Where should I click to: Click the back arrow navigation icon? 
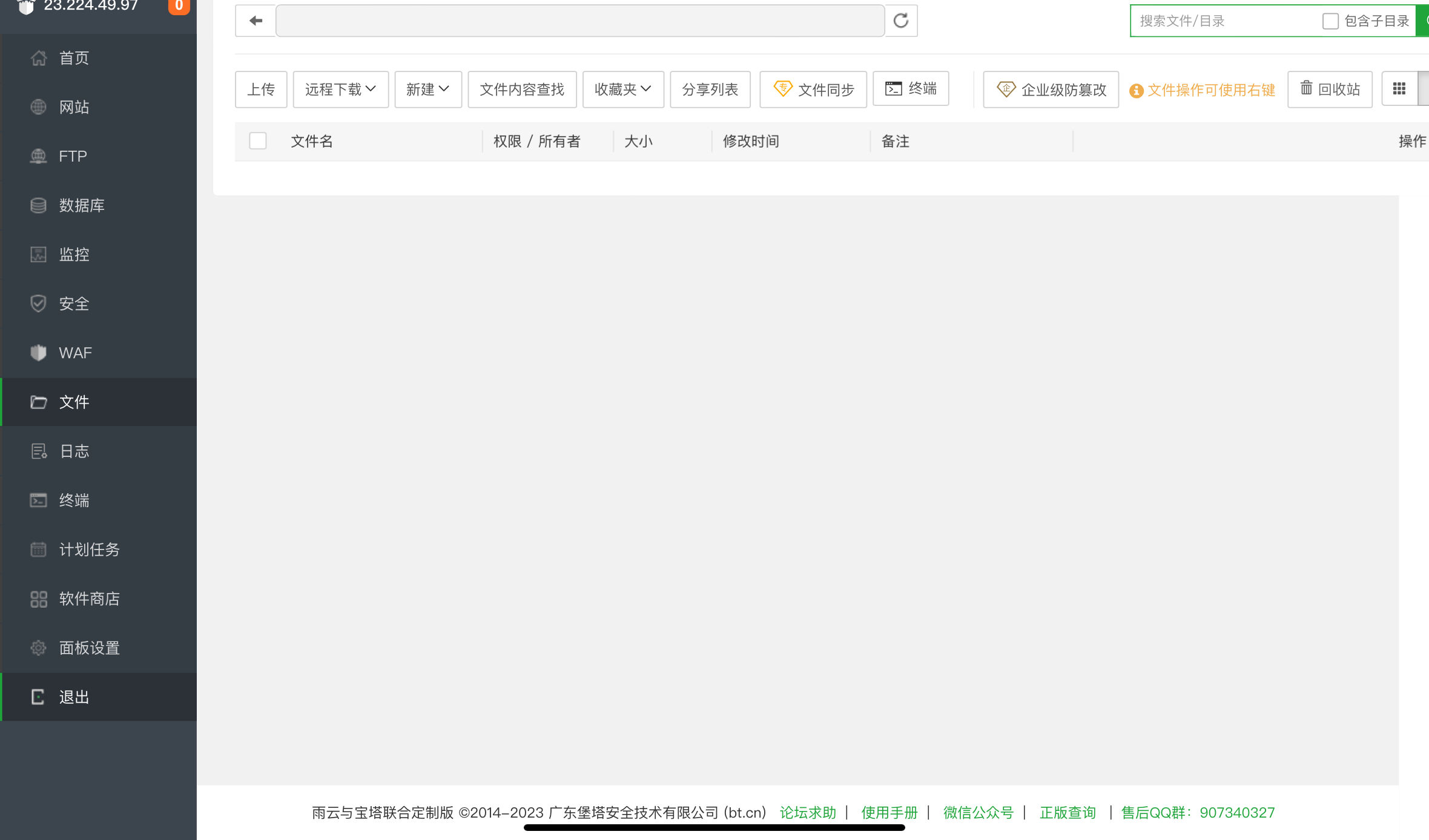(256, 21)
